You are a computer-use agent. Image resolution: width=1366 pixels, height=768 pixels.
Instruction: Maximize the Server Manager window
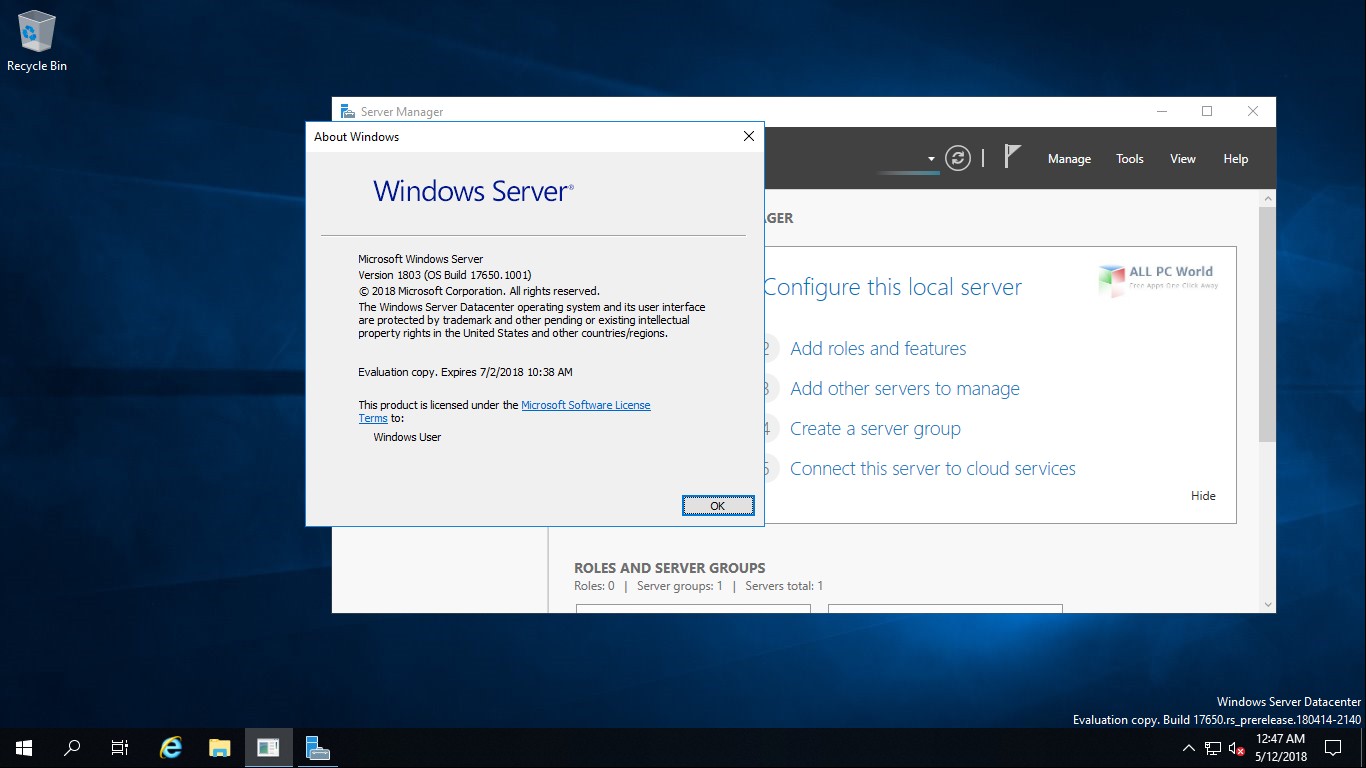[1207, 111]
